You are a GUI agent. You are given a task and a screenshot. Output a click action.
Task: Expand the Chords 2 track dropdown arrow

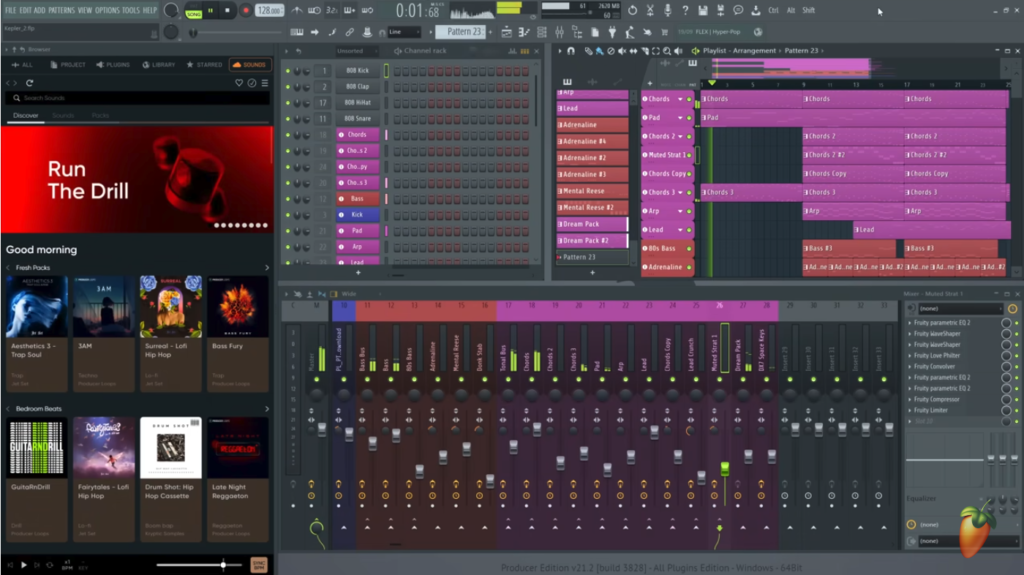680,137
